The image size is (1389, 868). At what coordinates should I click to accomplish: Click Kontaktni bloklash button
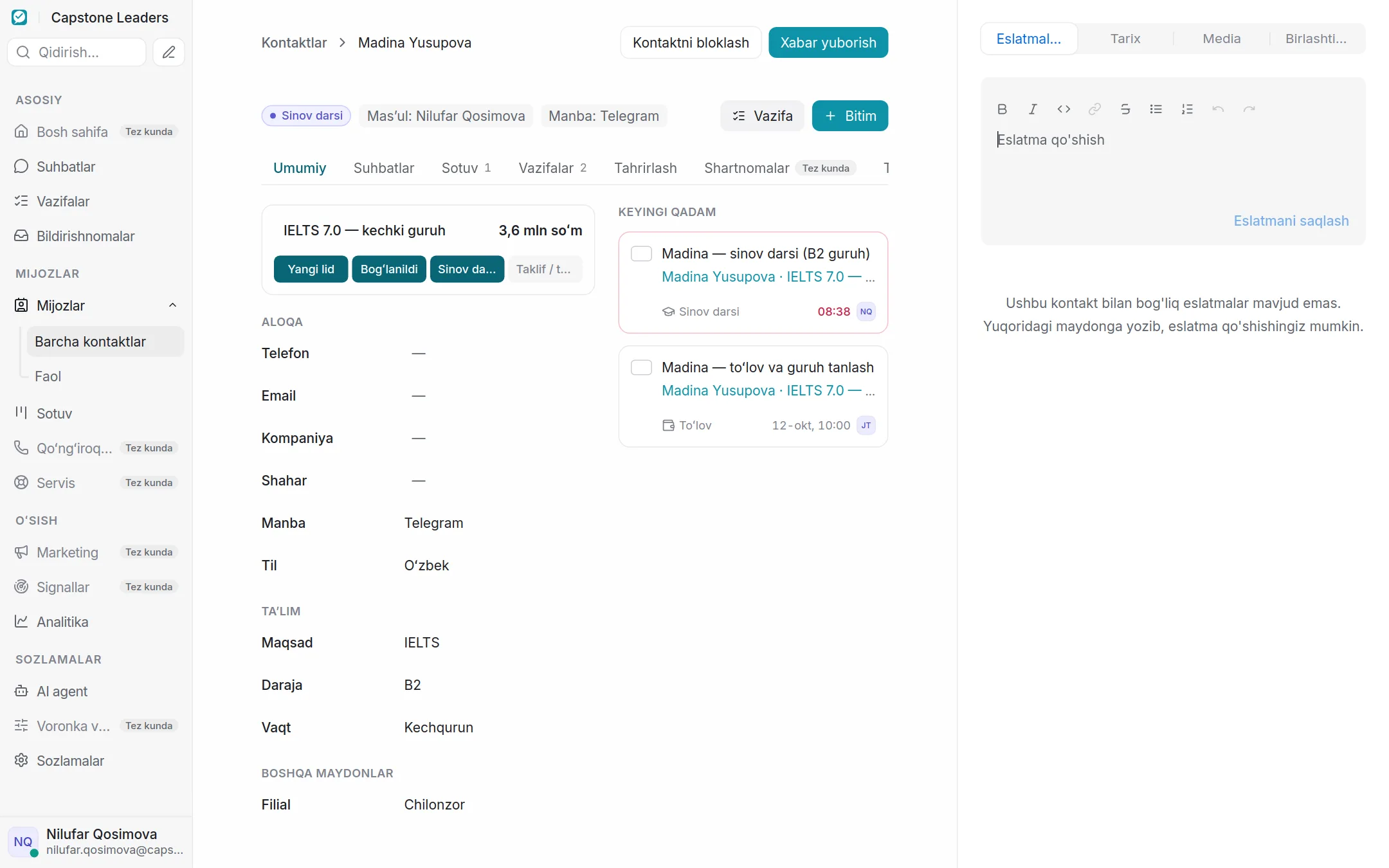pos(691,42)
